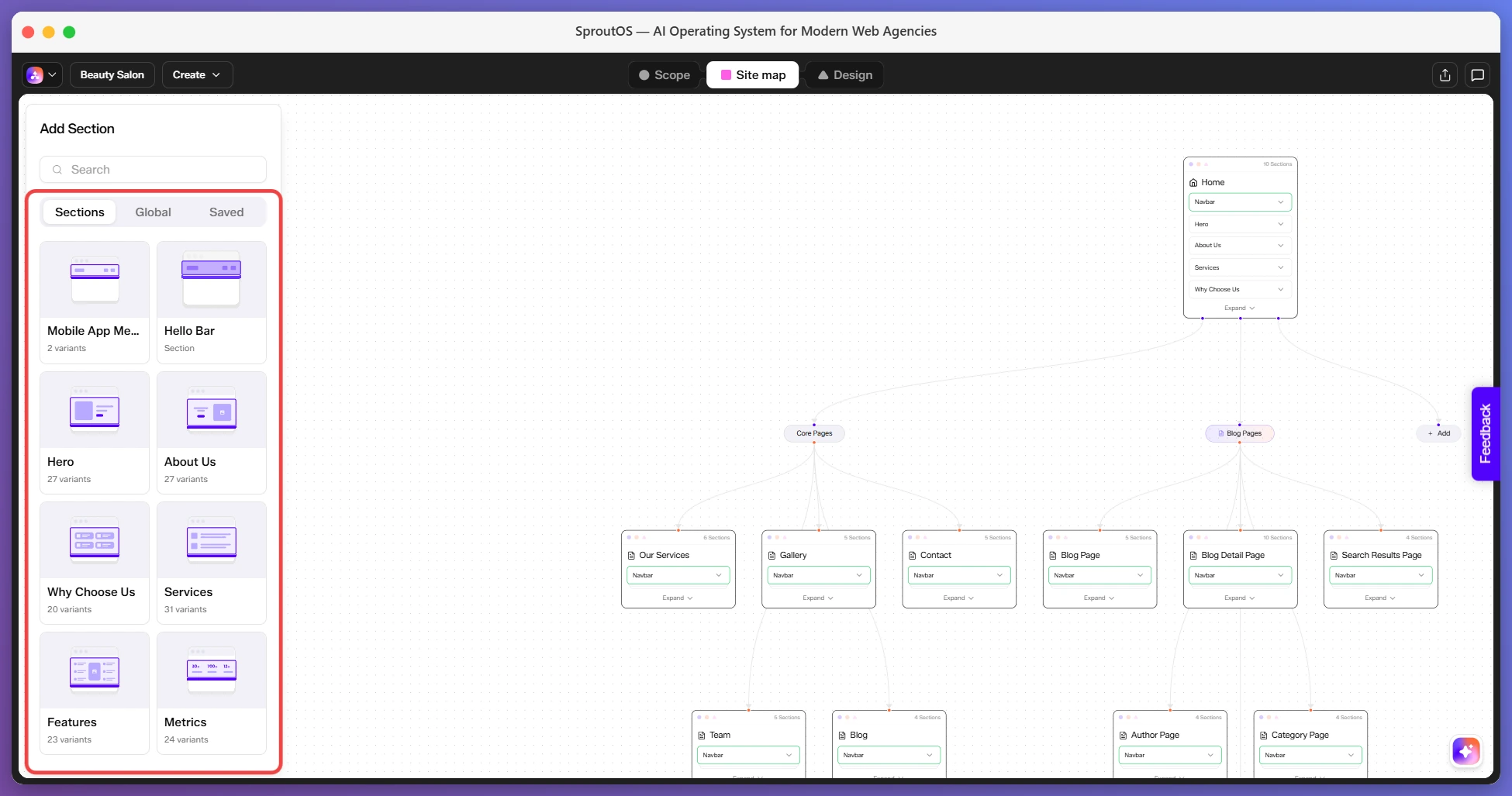Expand the Blog Detail Page sections
The image size is (1512, 796).
point(1239,598)
